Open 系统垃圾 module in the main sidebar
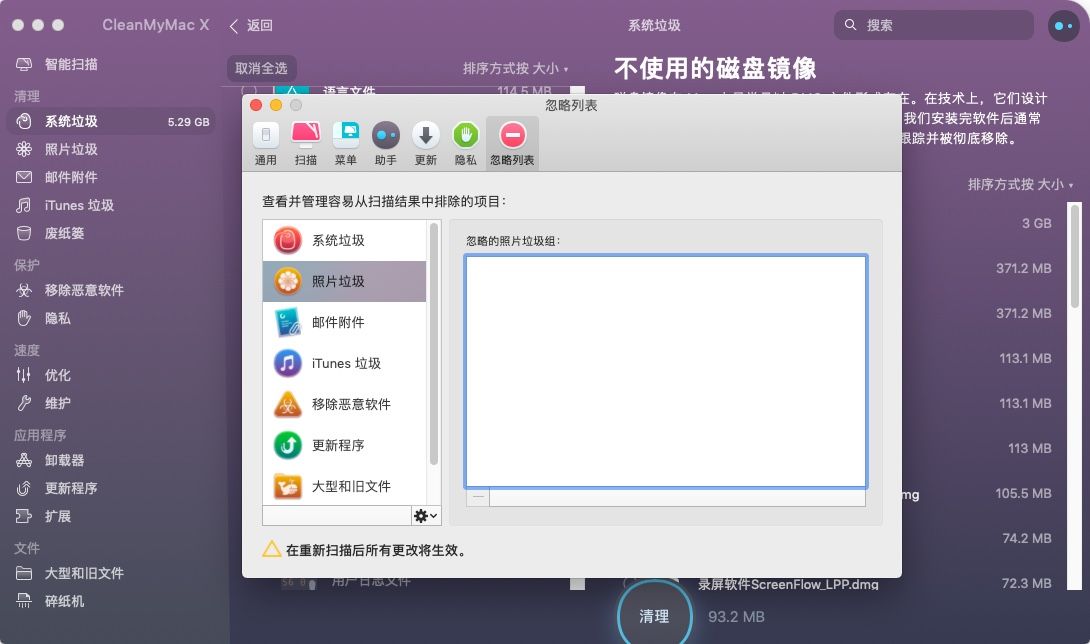Image resolution: width=1090 pixels, height=644 pixels. (x=111, y=122)
